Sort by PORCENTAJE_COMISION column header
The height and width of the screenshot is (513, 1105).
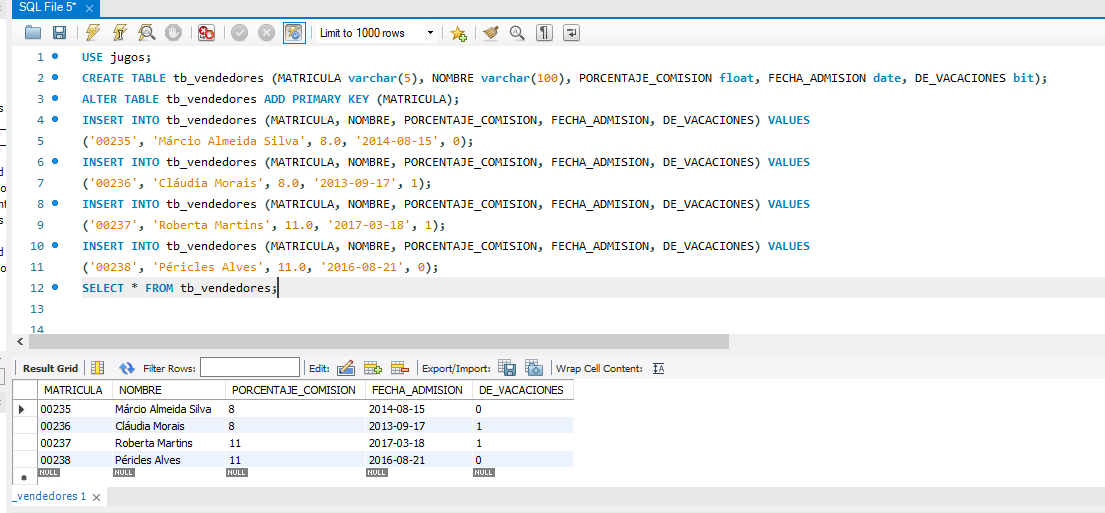point(295,390)
